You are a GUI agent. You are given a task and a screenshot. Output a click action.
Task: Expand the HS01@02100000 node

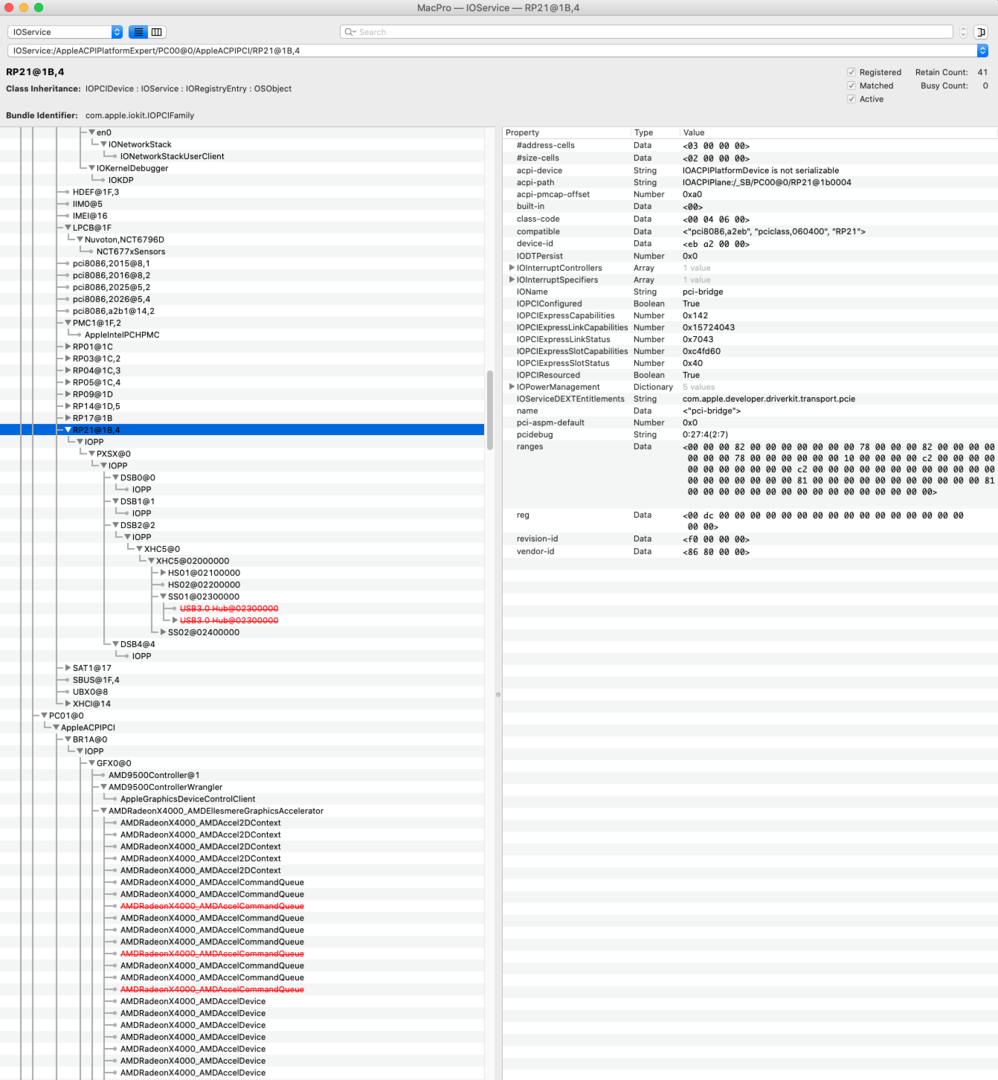pos(163,573)
